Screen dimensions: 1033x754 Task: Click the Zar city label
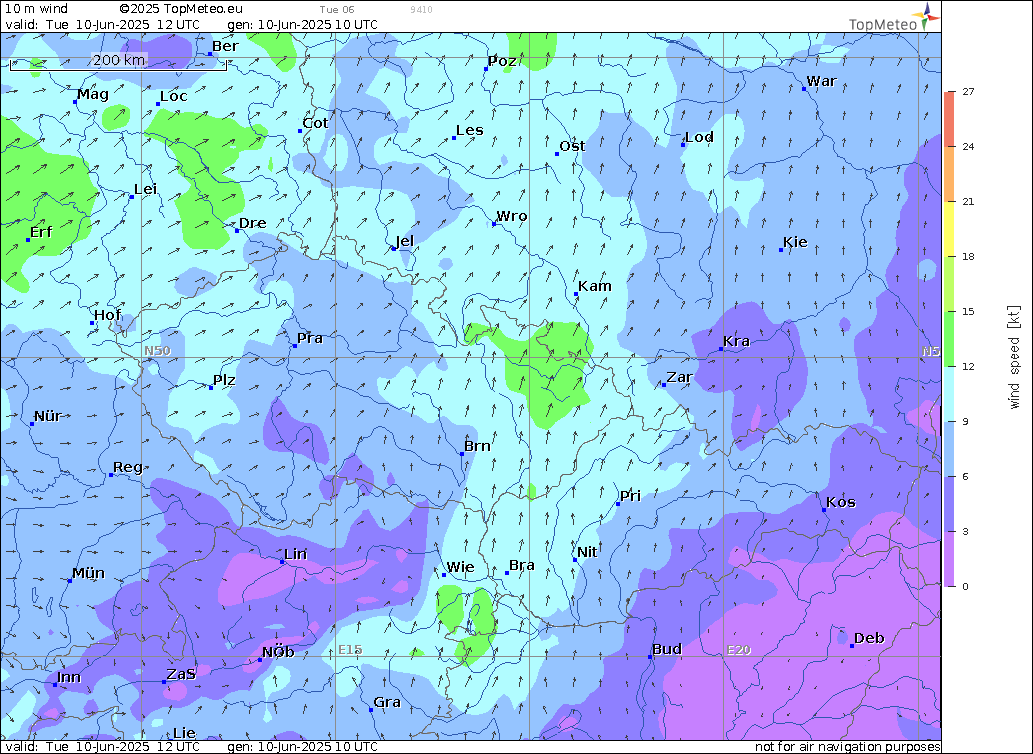(679, 377)
